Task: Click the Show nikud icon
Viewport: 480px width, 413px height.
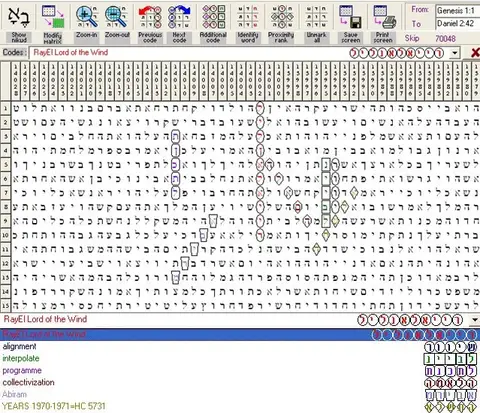Action: tap(19, 17)
